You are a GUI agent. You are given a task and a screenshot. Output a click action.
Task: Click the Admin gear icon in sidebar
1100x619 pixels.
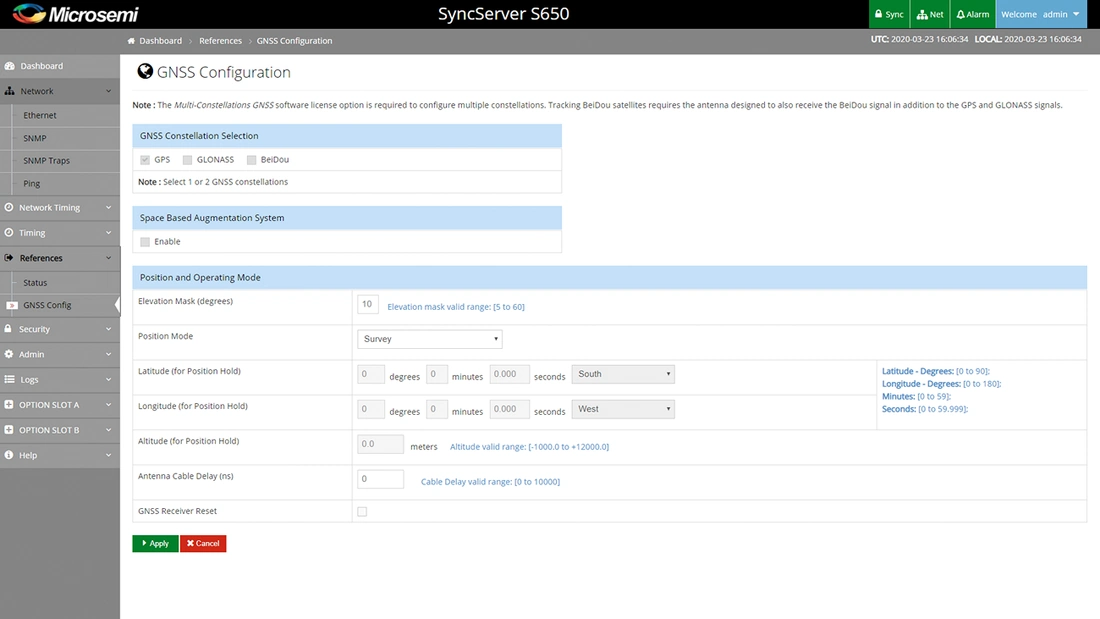(x=9, y=354)
